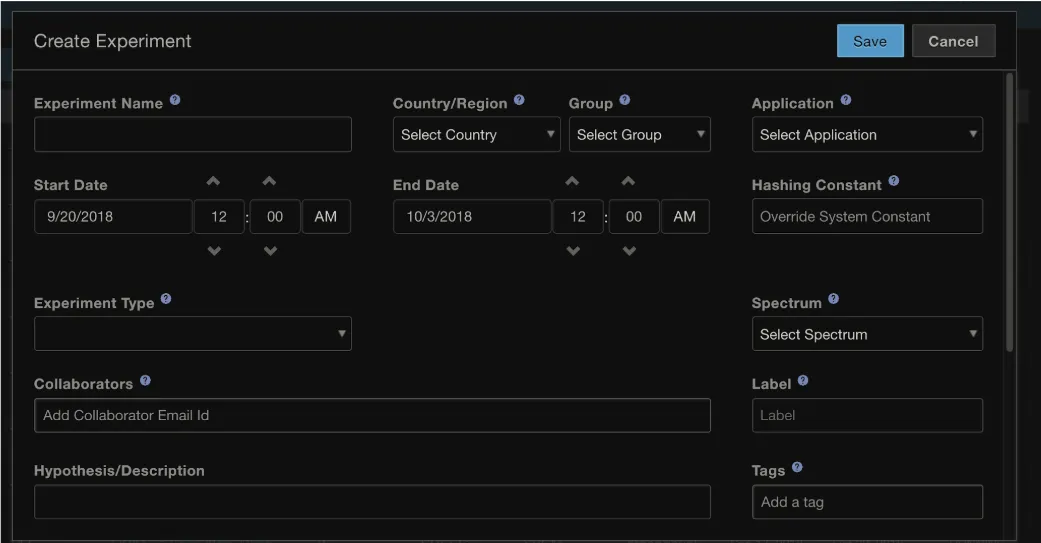Screen dimensions: 1041x543
Task: Decrease Start Date hour with down arrow
Action: coord(214,251)
